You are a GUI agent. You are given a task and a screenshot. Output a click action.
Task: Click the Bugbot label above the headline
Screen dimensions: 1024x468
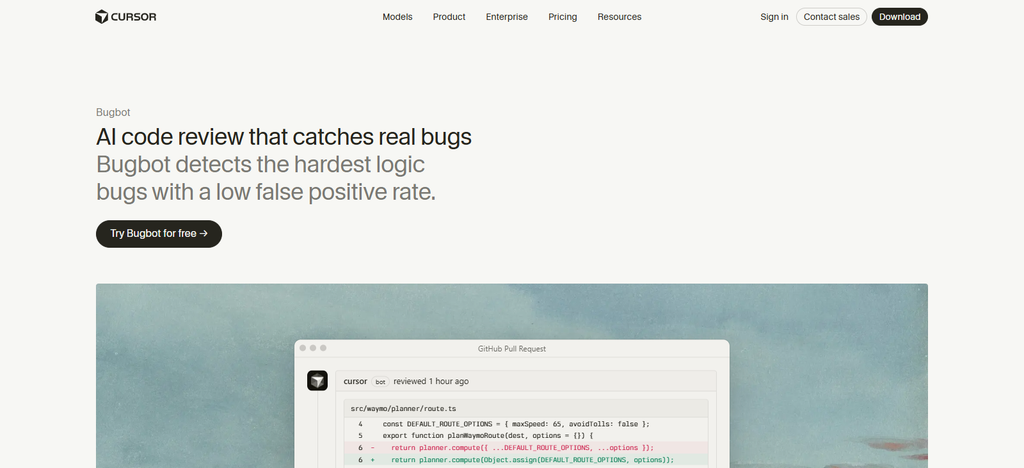coord(113,112)
